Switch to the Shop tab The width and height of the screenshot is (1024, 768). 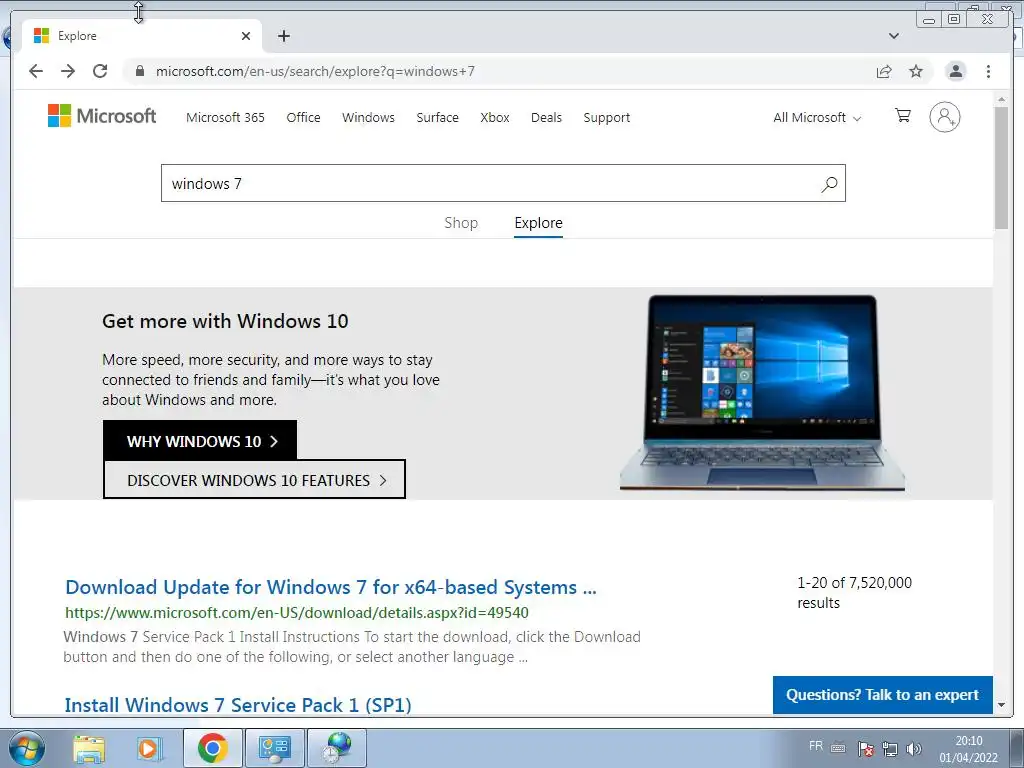point(461,223)
